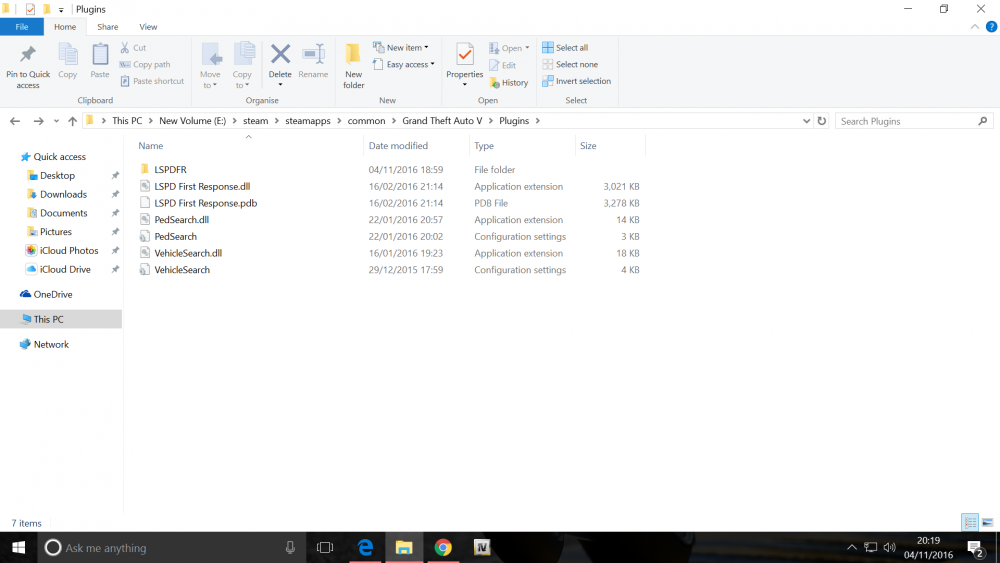The image size is (1000, 563).
Task: Open Downloads in navigation pane
Action: click(63, 194)
